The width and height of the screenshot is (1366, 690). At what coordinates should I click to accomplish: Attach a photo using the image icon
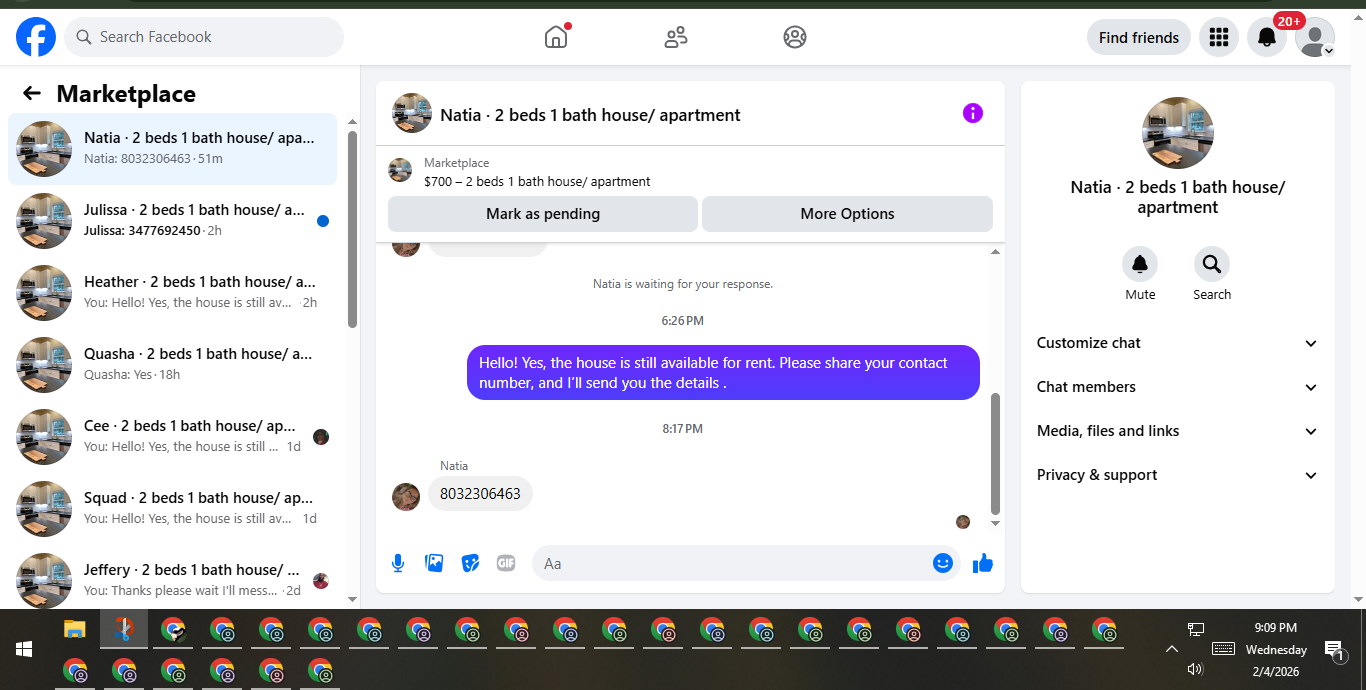[x=434, y=563]
